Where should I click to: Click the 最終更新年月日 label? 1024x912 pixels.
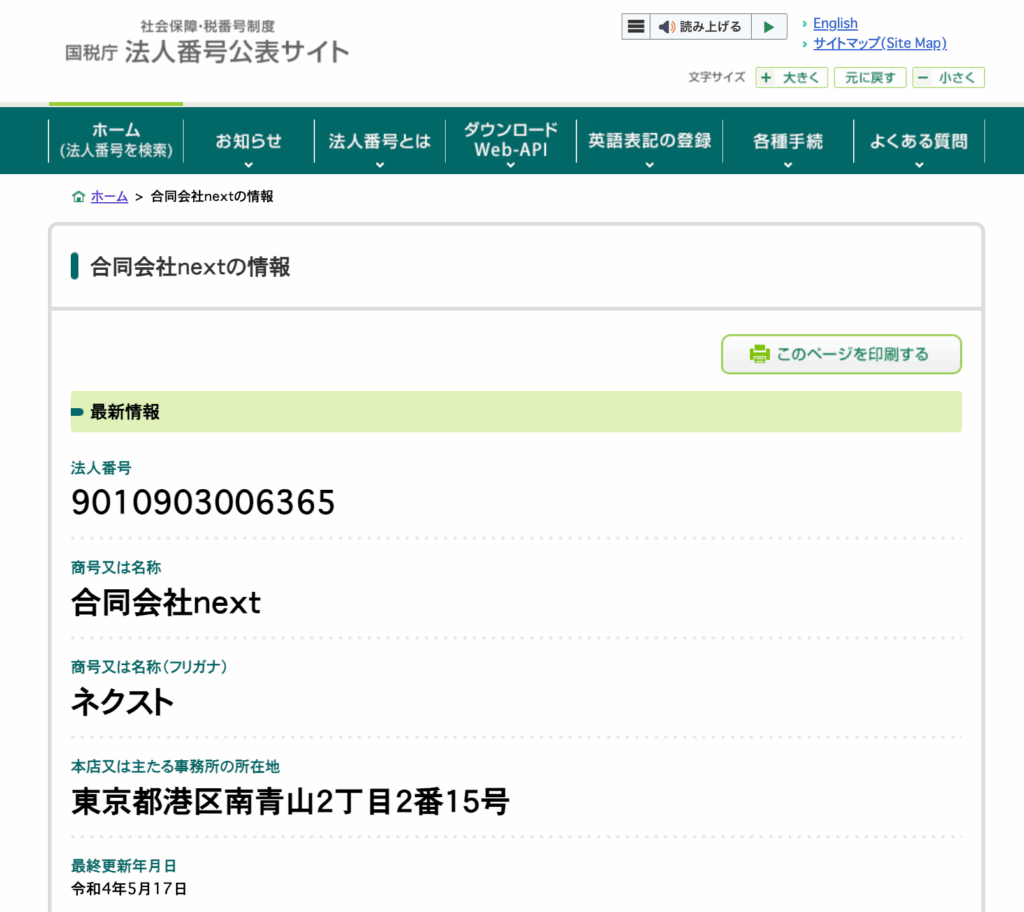123,866
